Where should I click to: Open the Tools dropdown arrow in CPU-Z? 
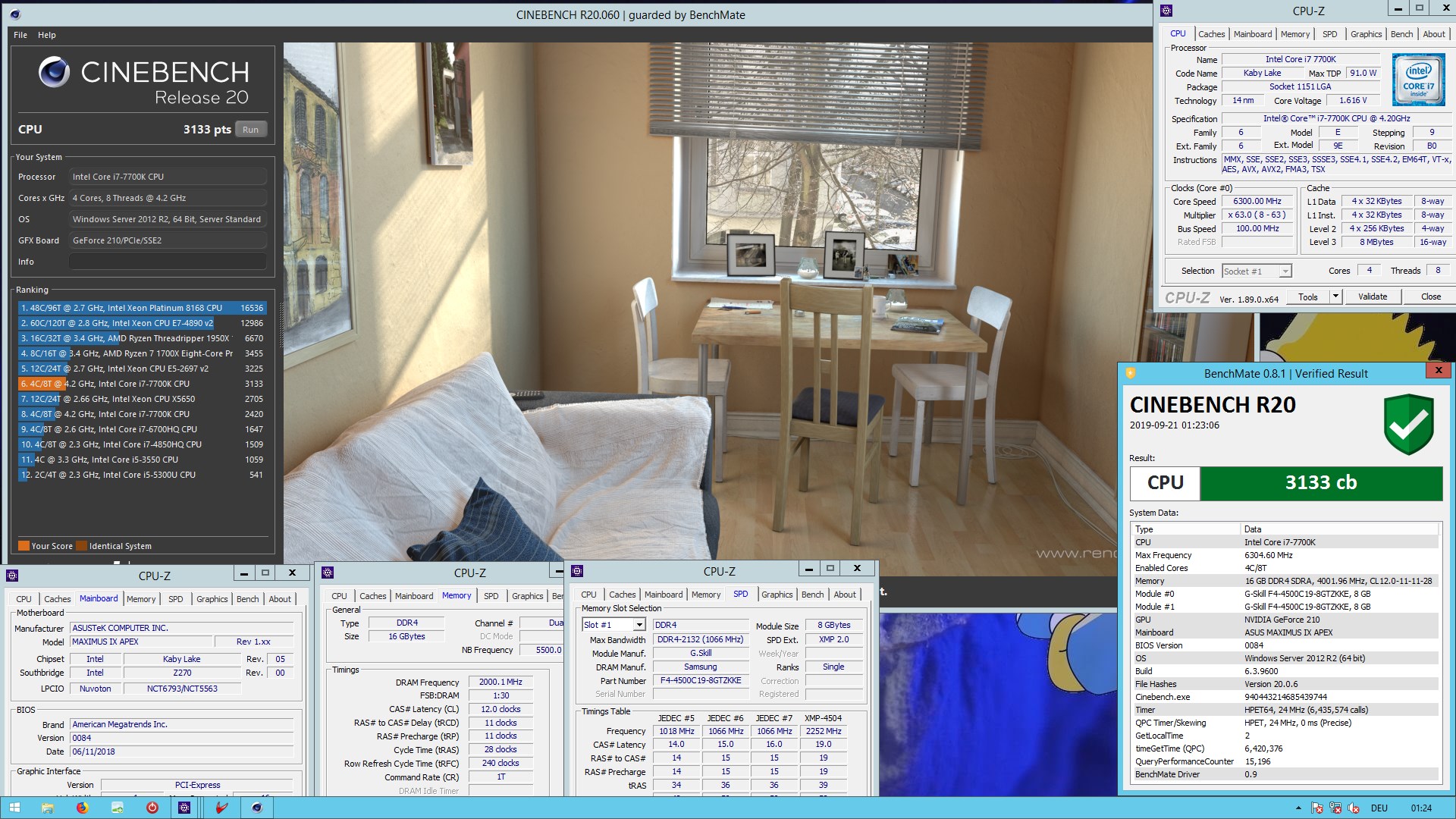(1335, 297)
